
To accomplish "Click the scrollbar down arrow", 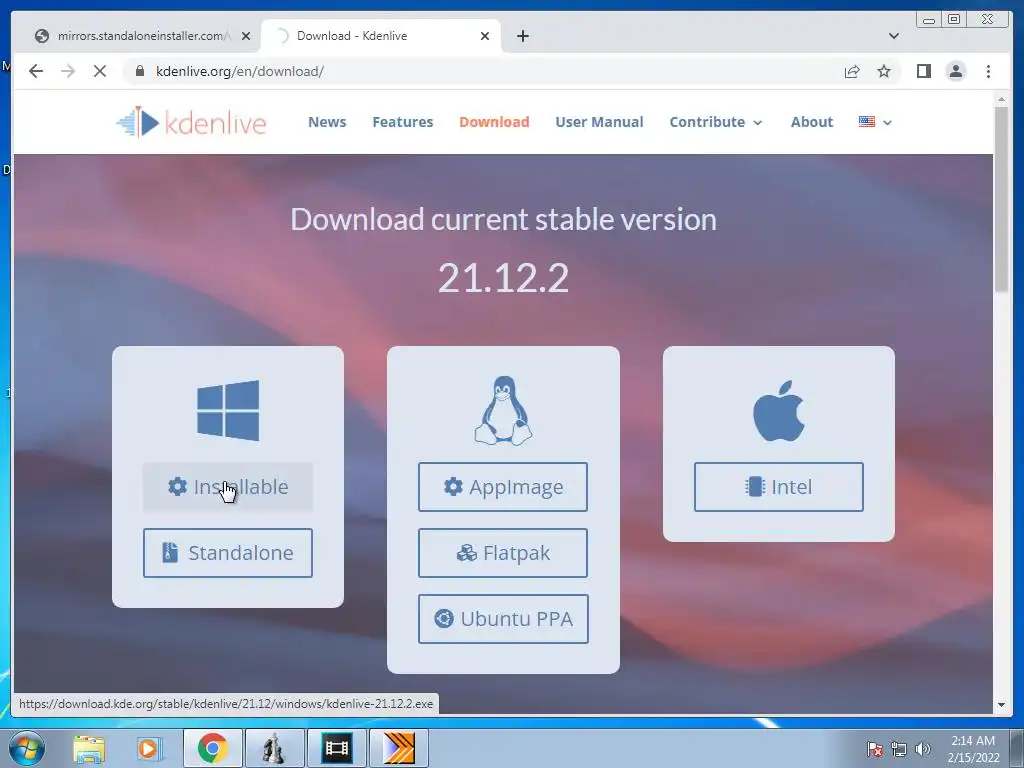I will pos(1001,705).
